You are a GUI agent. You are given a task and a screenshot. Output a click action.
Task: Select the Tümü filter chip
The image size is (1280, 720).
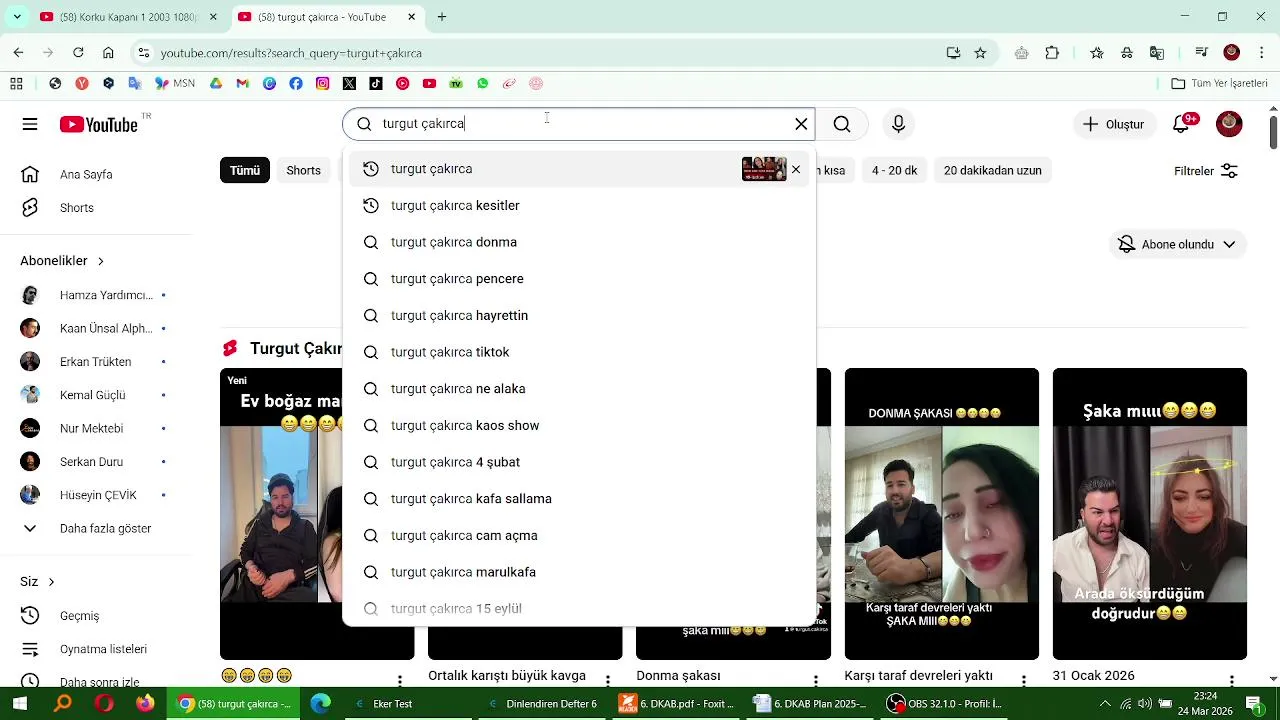245,170
